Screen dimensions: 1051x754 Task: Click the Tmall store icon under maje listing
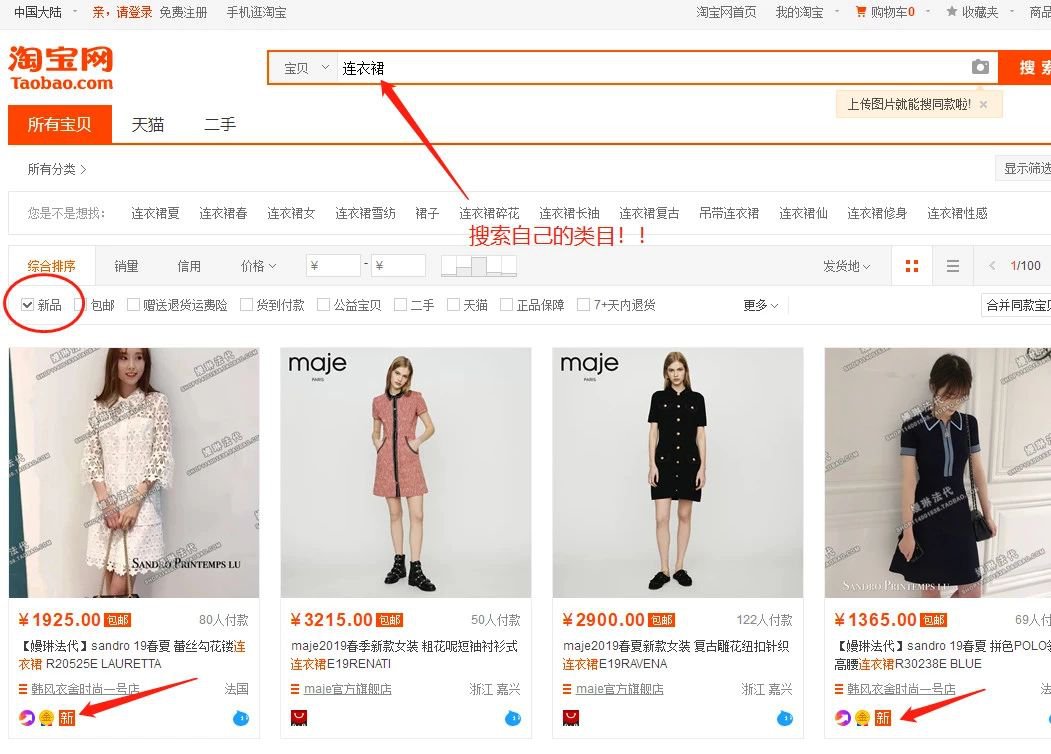tap(297, 715)
